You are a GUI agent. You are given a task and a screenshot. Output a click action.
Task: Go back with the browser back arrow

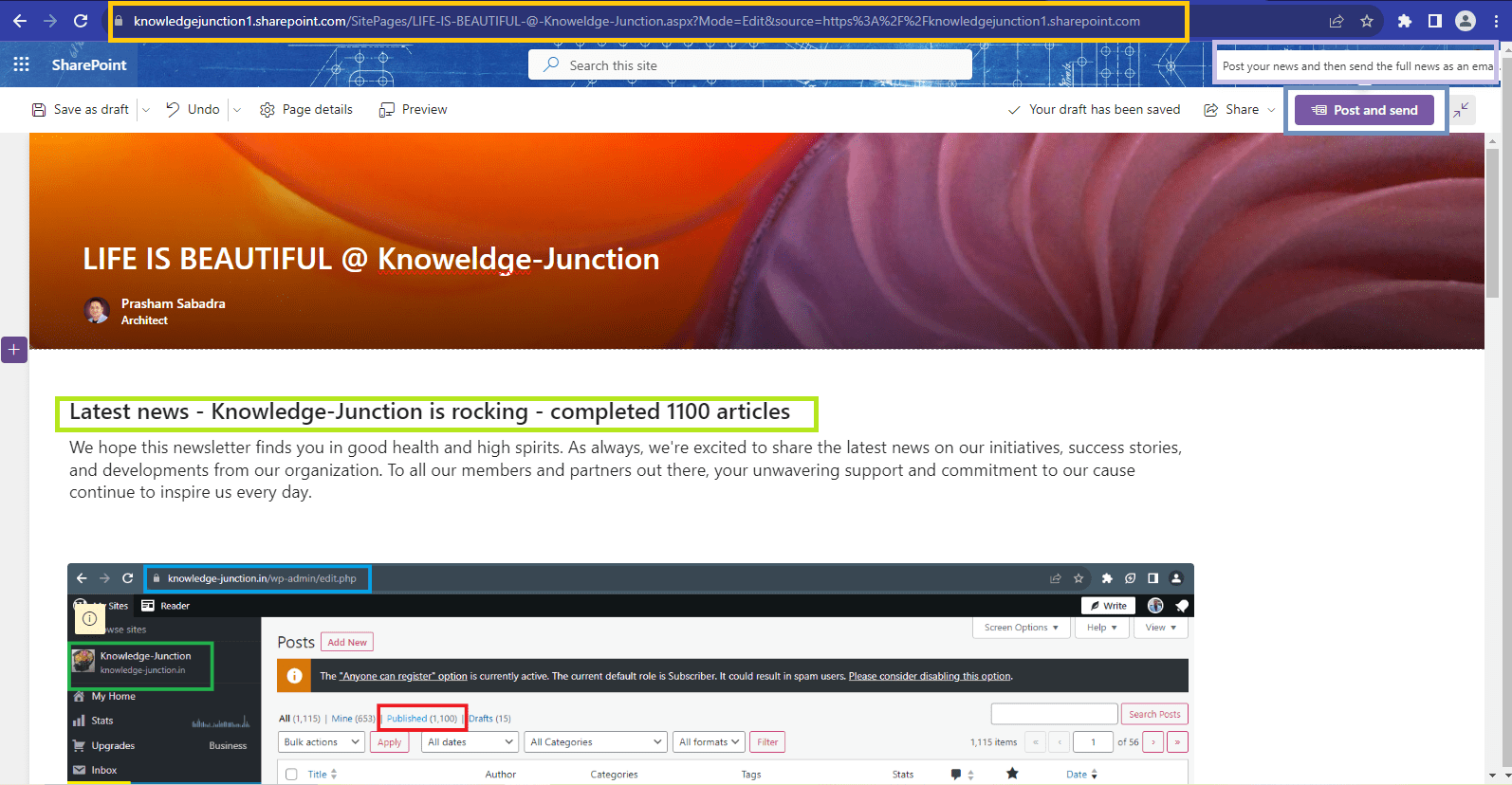click(x=20, y=21)
